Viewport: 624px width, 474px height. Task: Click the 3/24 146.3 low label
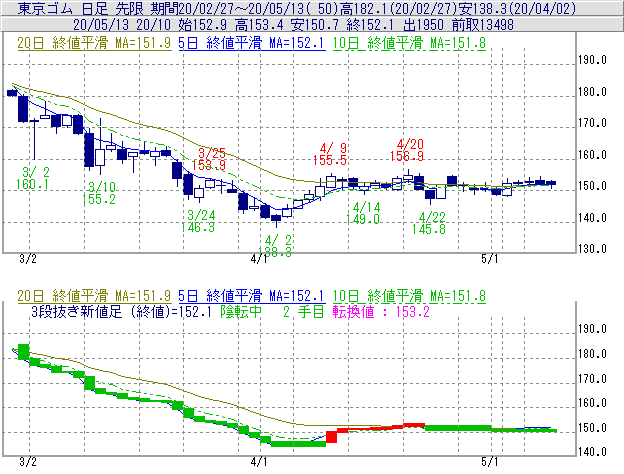(198, 221)
